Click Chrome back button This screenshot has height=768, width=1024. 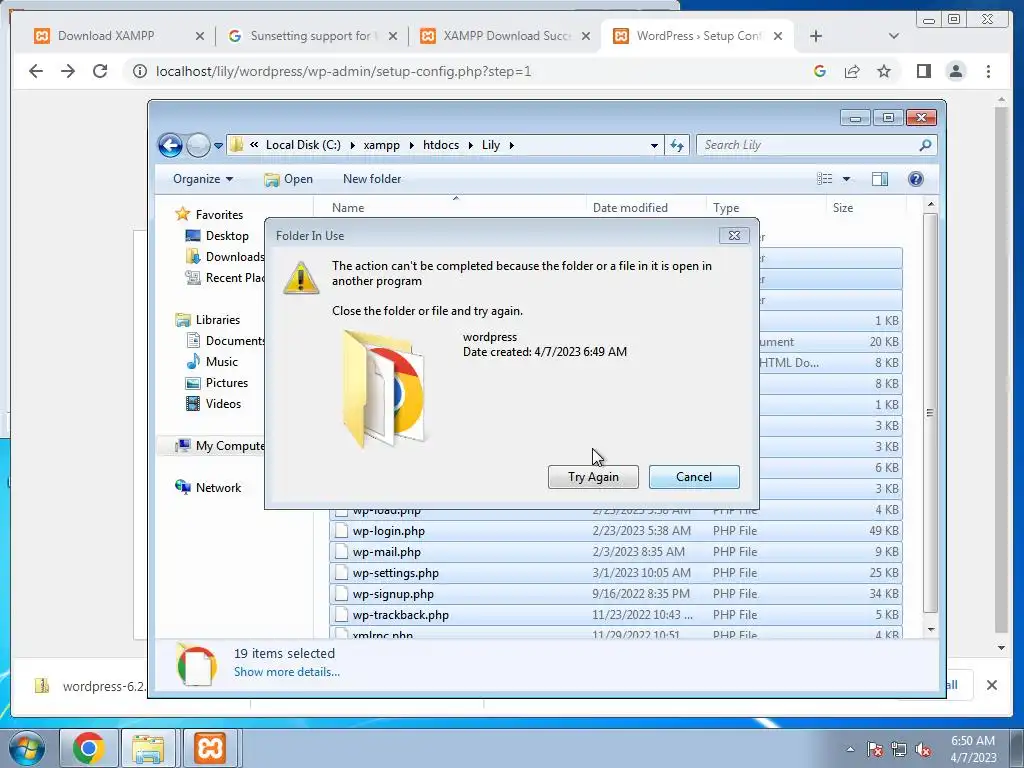click(36, 71)
